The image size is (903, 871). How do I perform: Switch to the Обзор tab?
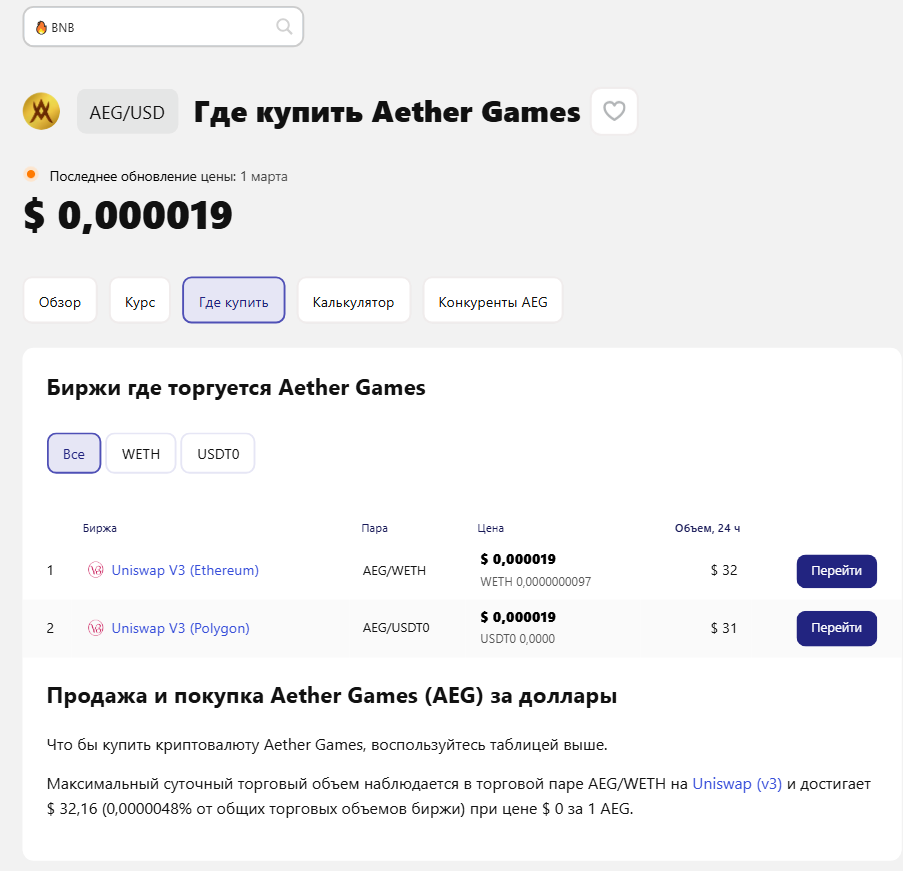pos(59,300)
